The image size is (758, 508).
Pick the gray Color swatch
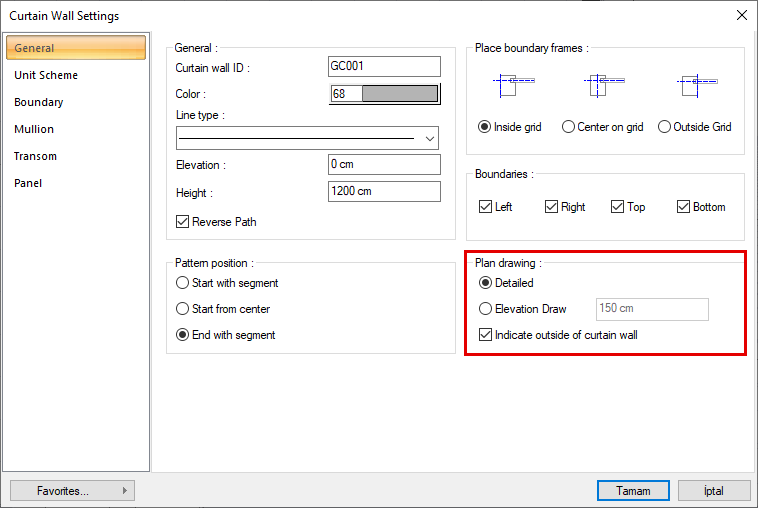[x=399, y=94]
